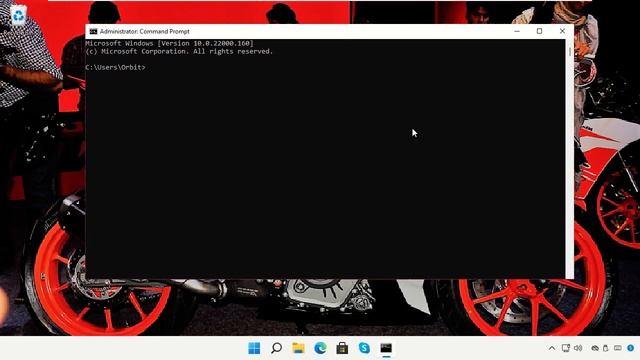This screenshot has height=360, width=640.
Task: Click the Command Prompt vertical scrollbar thumb
Action: (x=570, y=52)
